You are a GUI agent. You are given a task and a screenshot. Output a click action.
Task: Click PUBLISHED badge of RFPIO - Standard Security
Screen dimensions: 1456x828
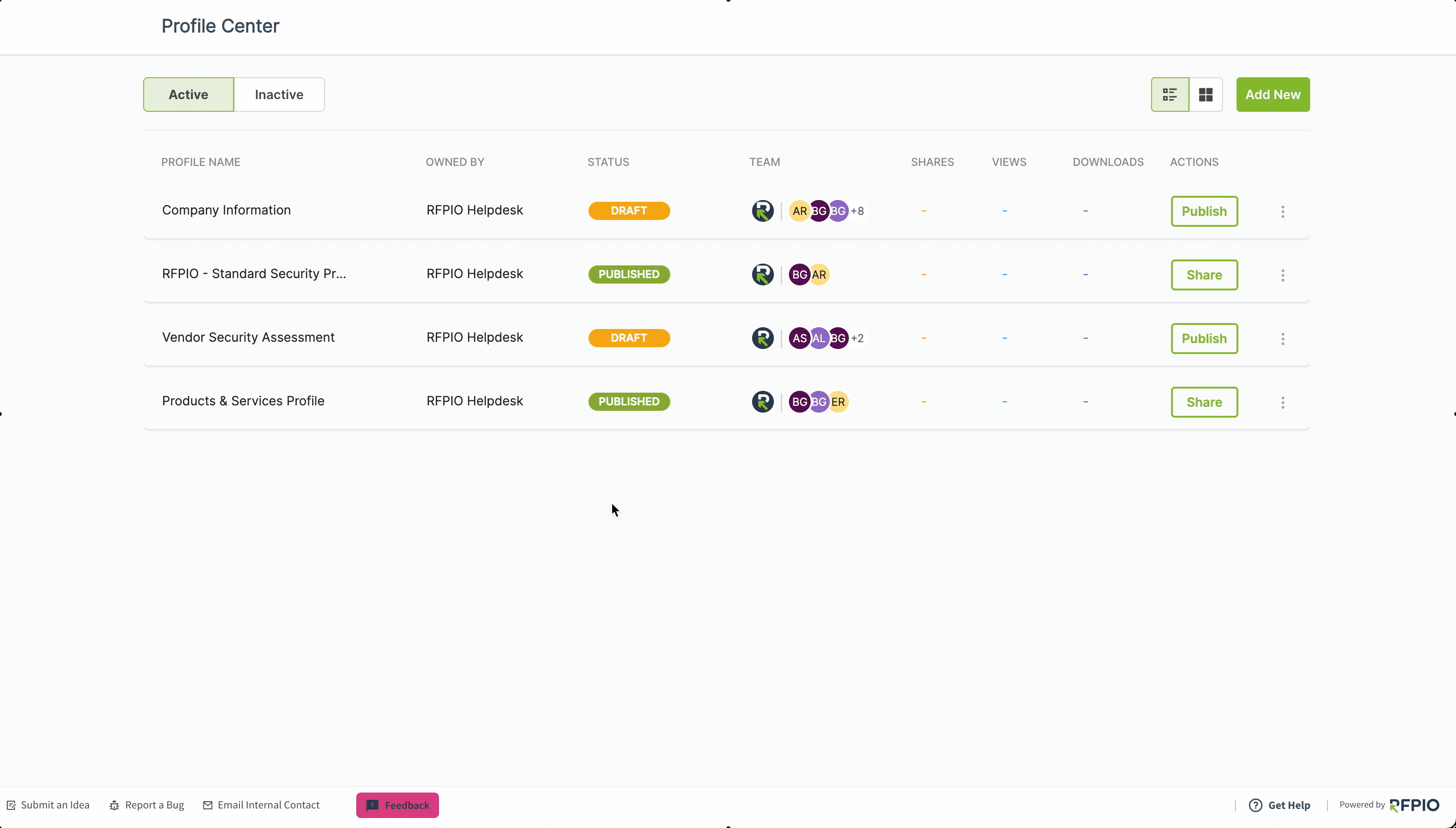(629, 274)
